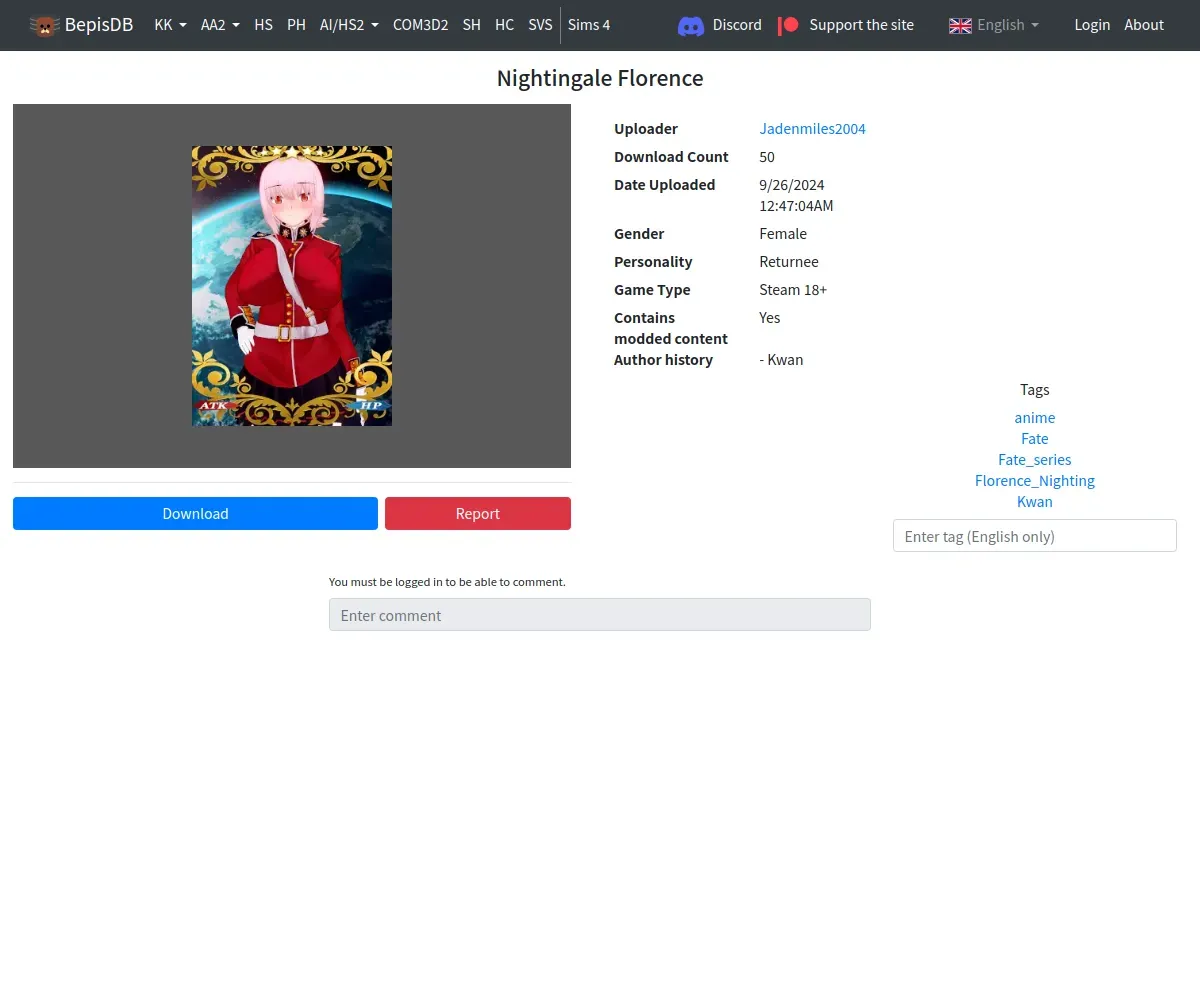Click the BepisDB brand name
The height and width of the screenshot is (1000, 1200).
tap(99, 25)
